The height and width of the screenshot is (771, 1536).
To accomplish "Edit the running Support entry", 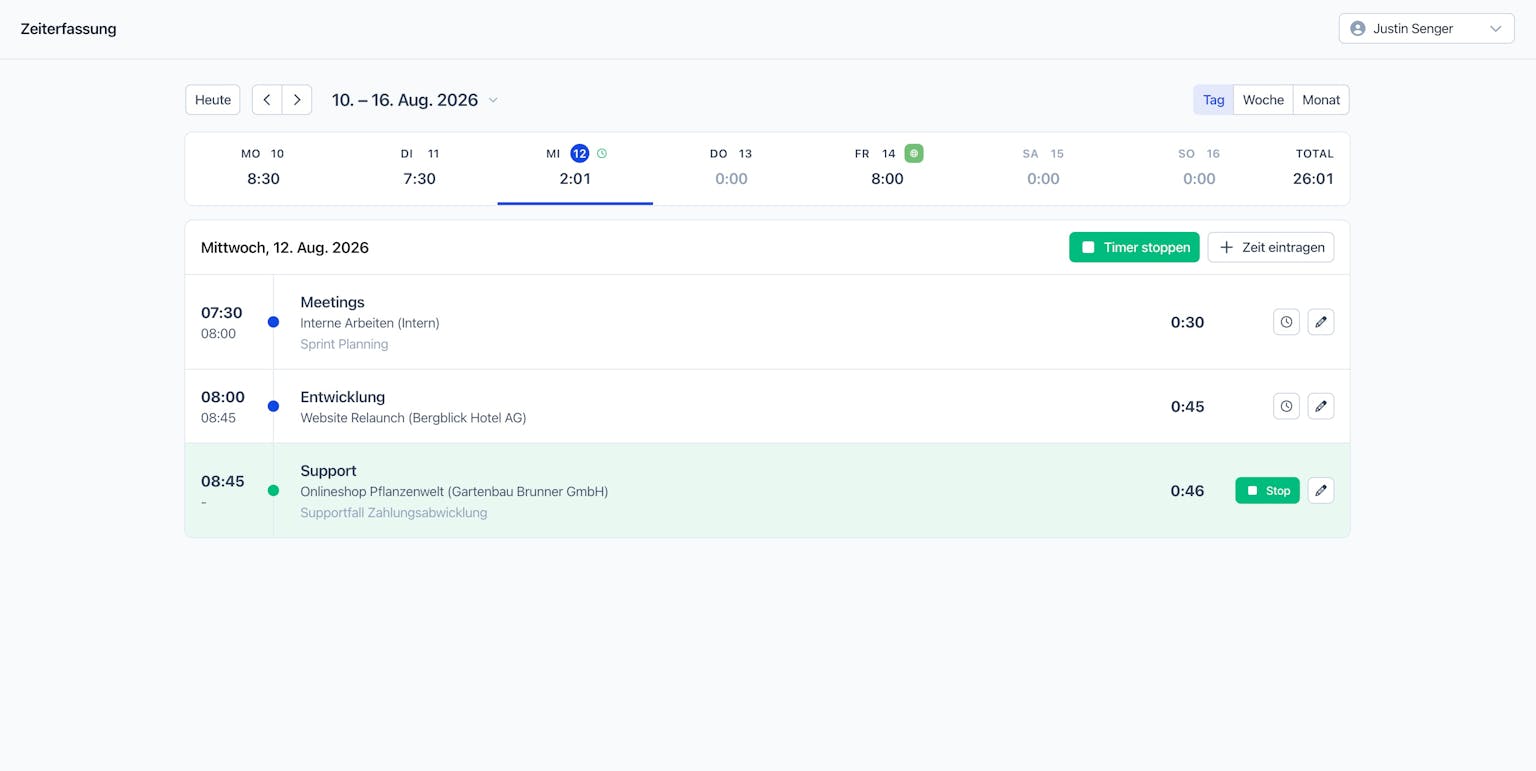I will coord(1321,490).
